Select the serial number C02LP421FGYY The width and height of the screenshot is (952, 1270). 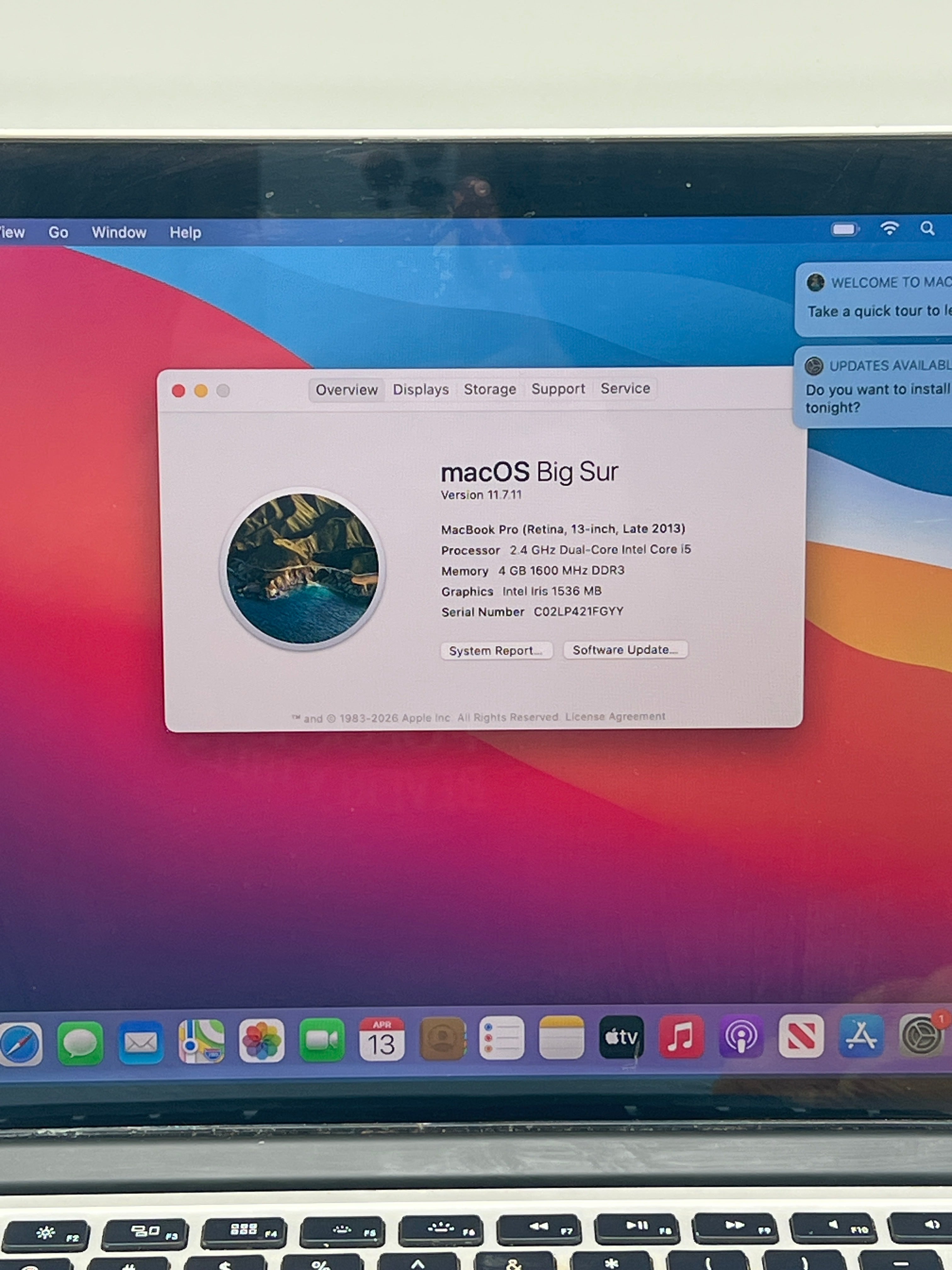pos(578,611)
